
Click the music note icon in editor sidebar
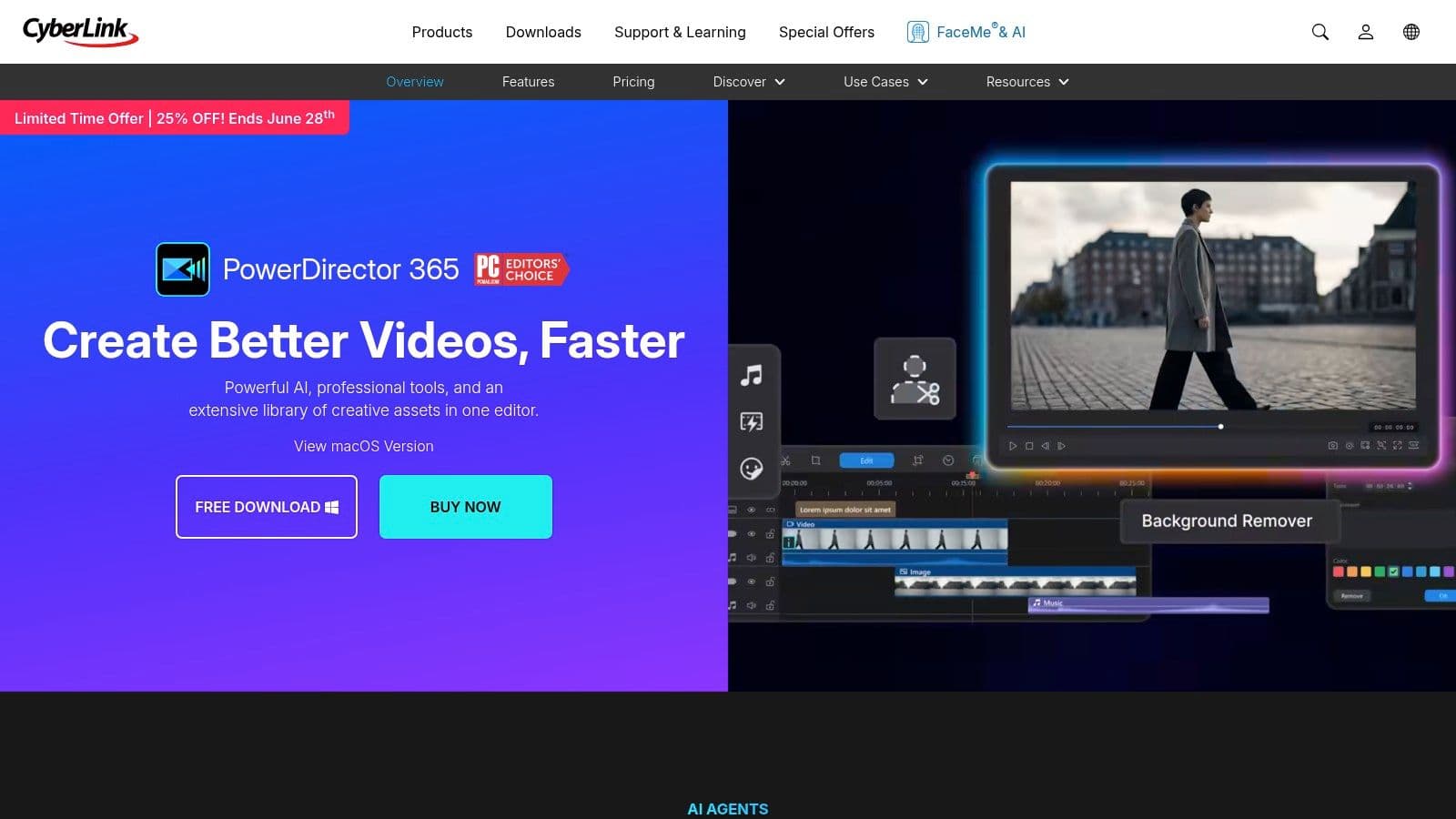(x=752, y=375)
